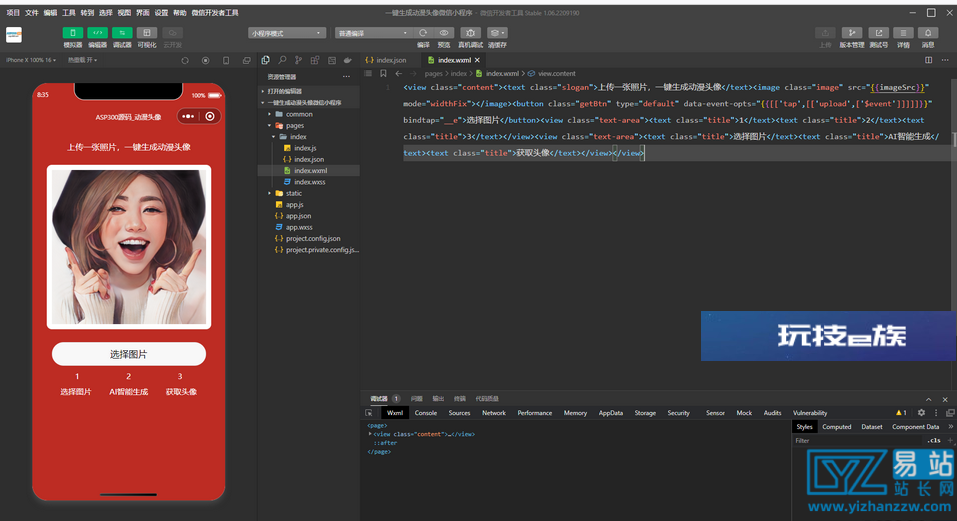Open 文件 menu
Screen dimensions: 957x521
coord(32,12)
